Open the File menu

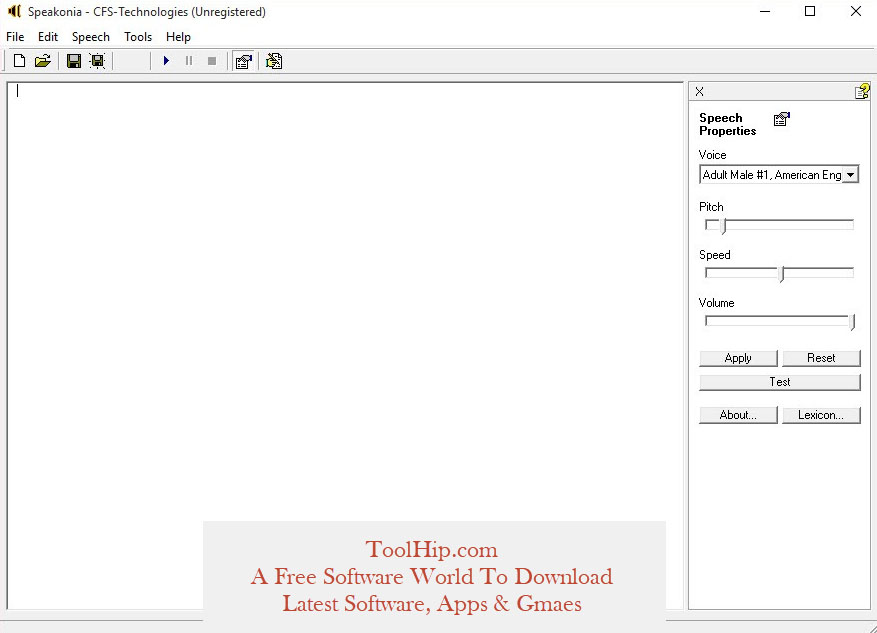coord(15,37)
